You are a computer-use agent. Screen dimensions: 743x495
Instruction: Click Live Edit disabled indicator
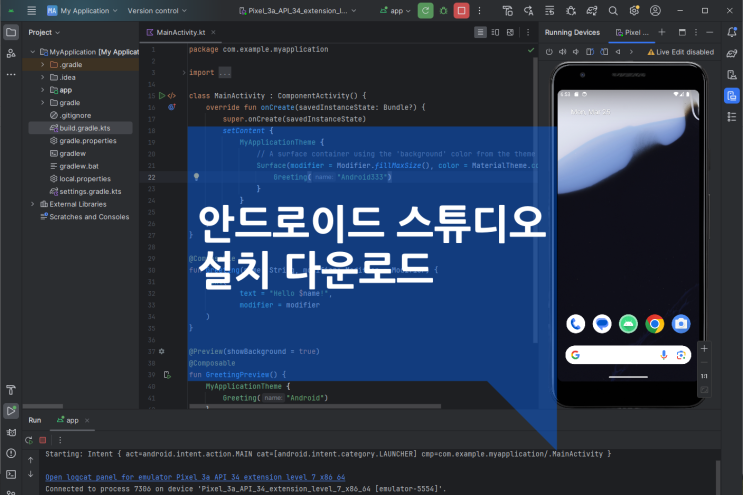tap(680, 52)
